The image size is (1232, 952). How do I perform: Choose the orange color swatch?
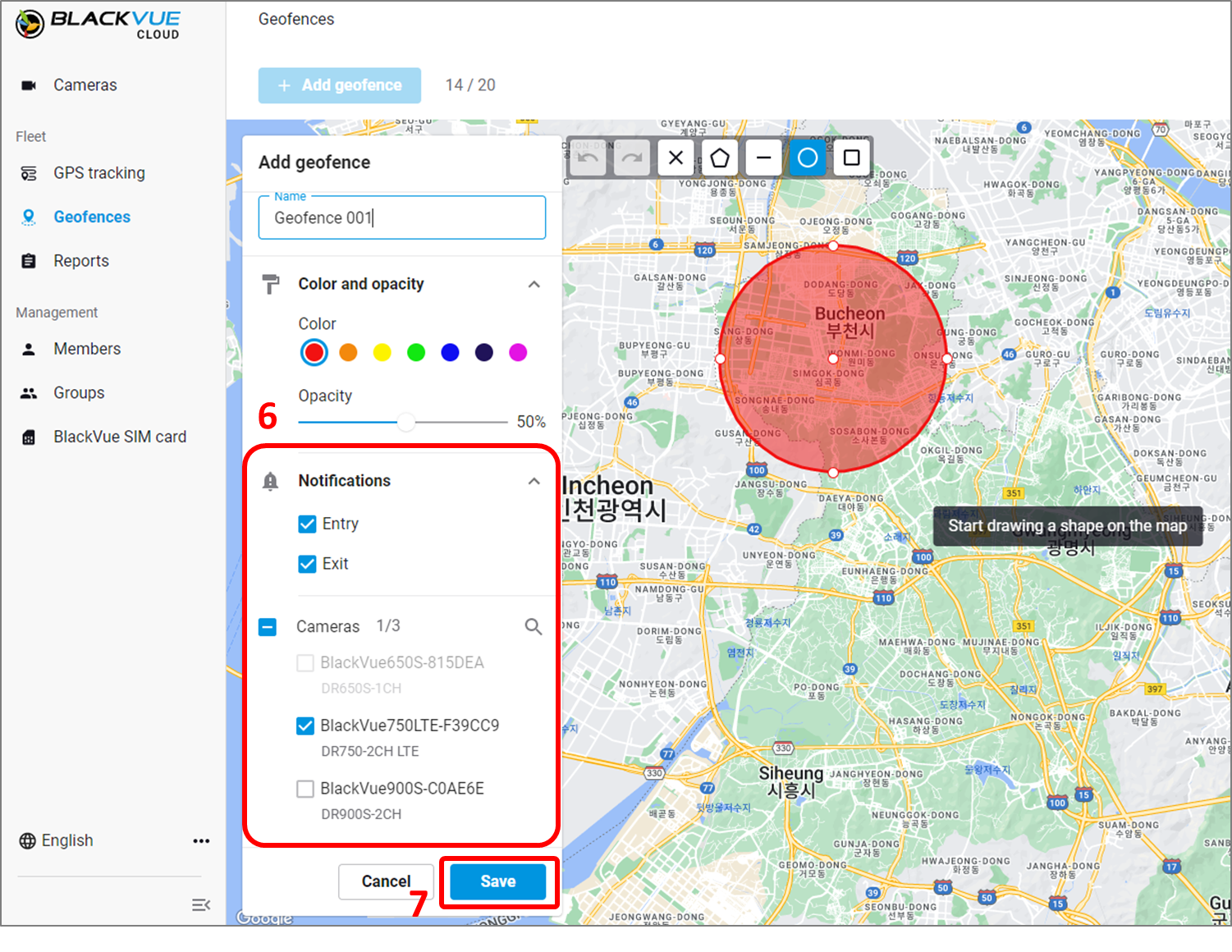coord(348,352)
